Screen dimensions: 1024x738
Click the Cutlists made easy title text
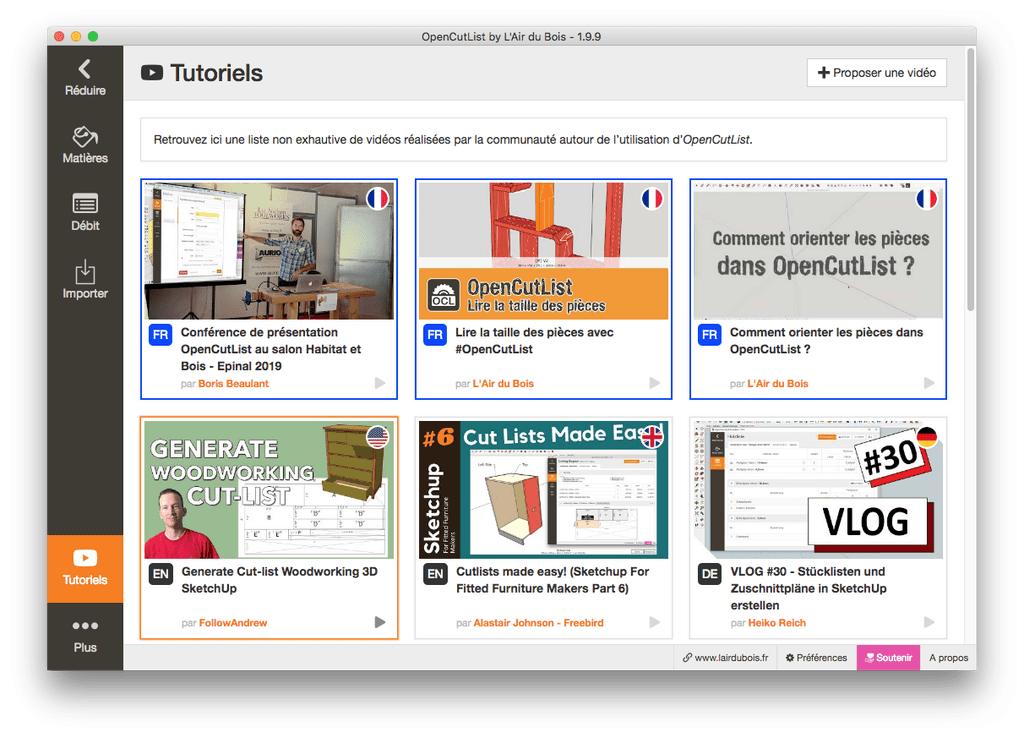[x=552, y=579]
